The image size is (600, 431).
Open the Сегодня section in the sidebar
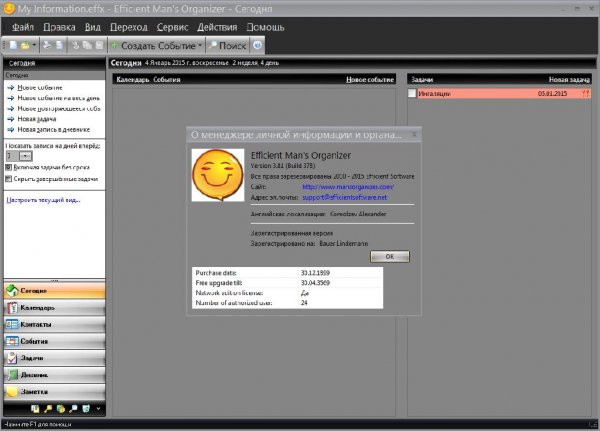[x=52, y=290]
